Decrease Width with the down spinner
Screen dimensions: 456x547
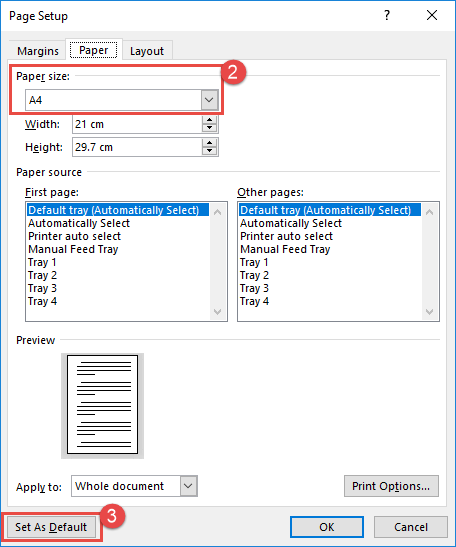point(209,128)
